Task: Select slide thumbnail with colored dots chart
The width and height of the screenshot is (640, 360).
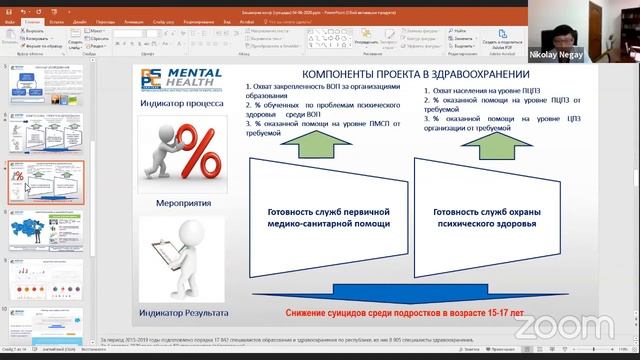Action: [46, 280]
